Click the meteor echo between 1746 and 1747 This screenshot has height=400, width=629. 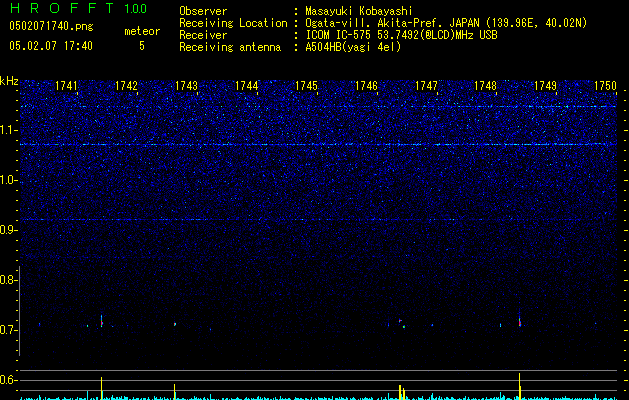(x=402, y=323)
